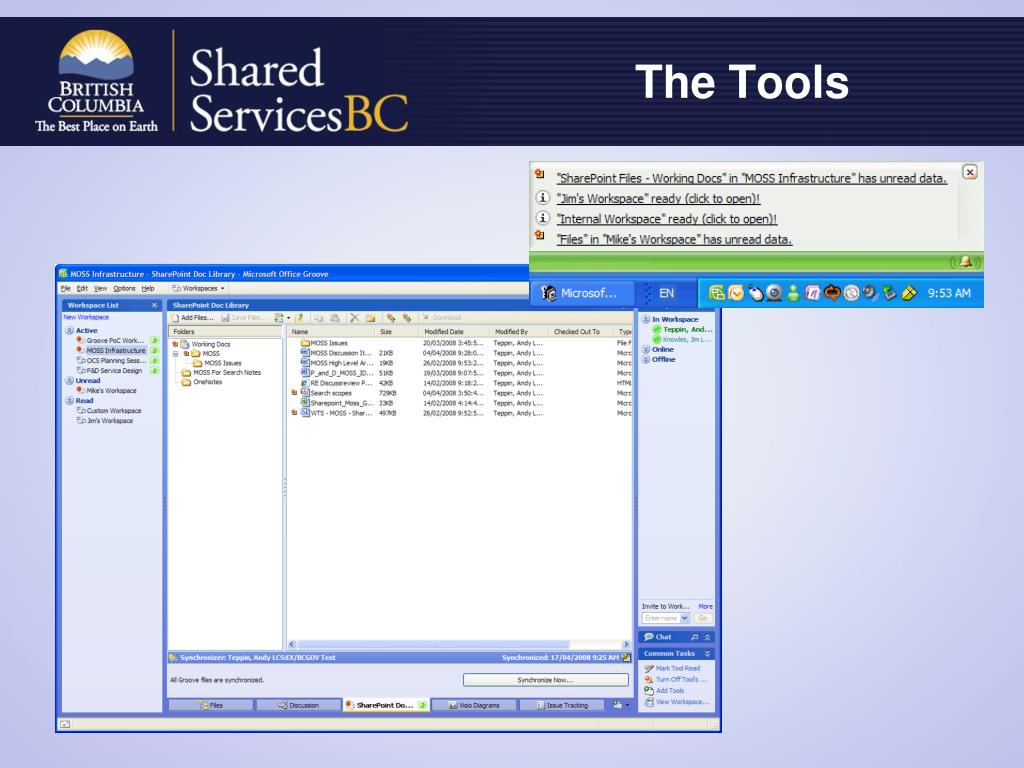Select RE Discussreview P... file
Viewport: 1024px width, 768px height.
pos(460,383)
